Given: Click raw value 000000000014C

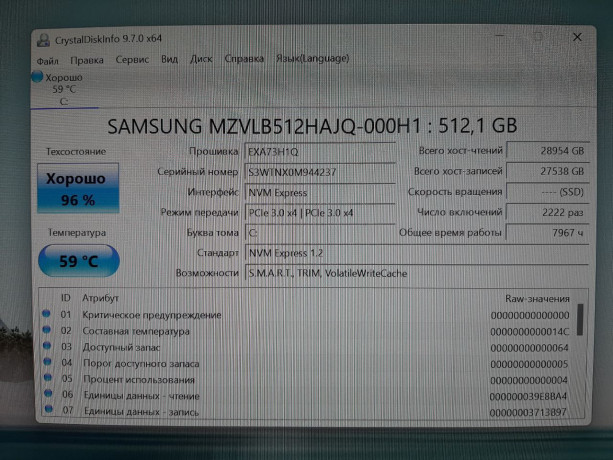Looking at the screenshot, I should [x=530, y=332].
